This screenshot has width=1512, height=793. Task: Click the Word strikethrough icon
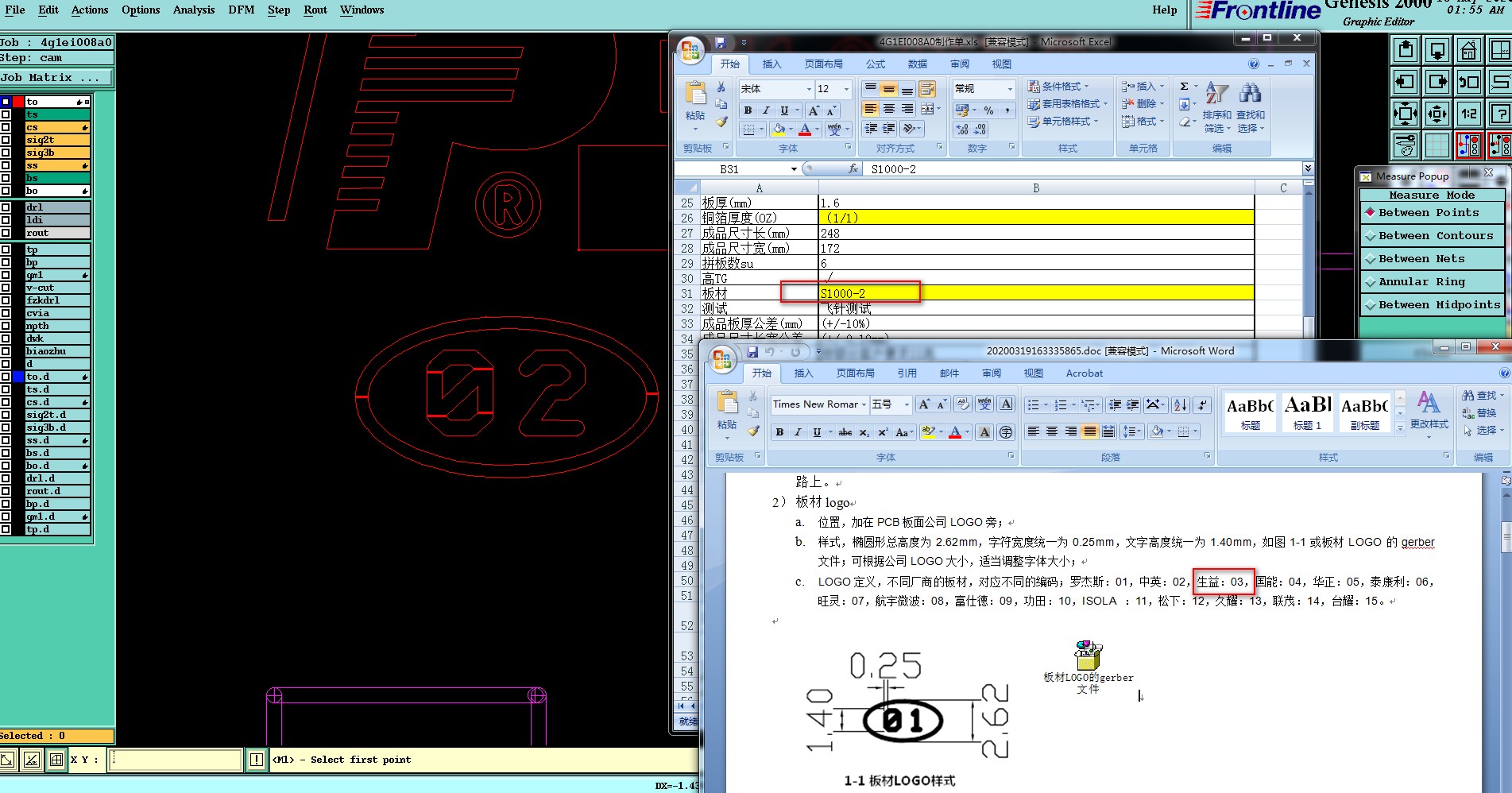[x=845, y=432]
